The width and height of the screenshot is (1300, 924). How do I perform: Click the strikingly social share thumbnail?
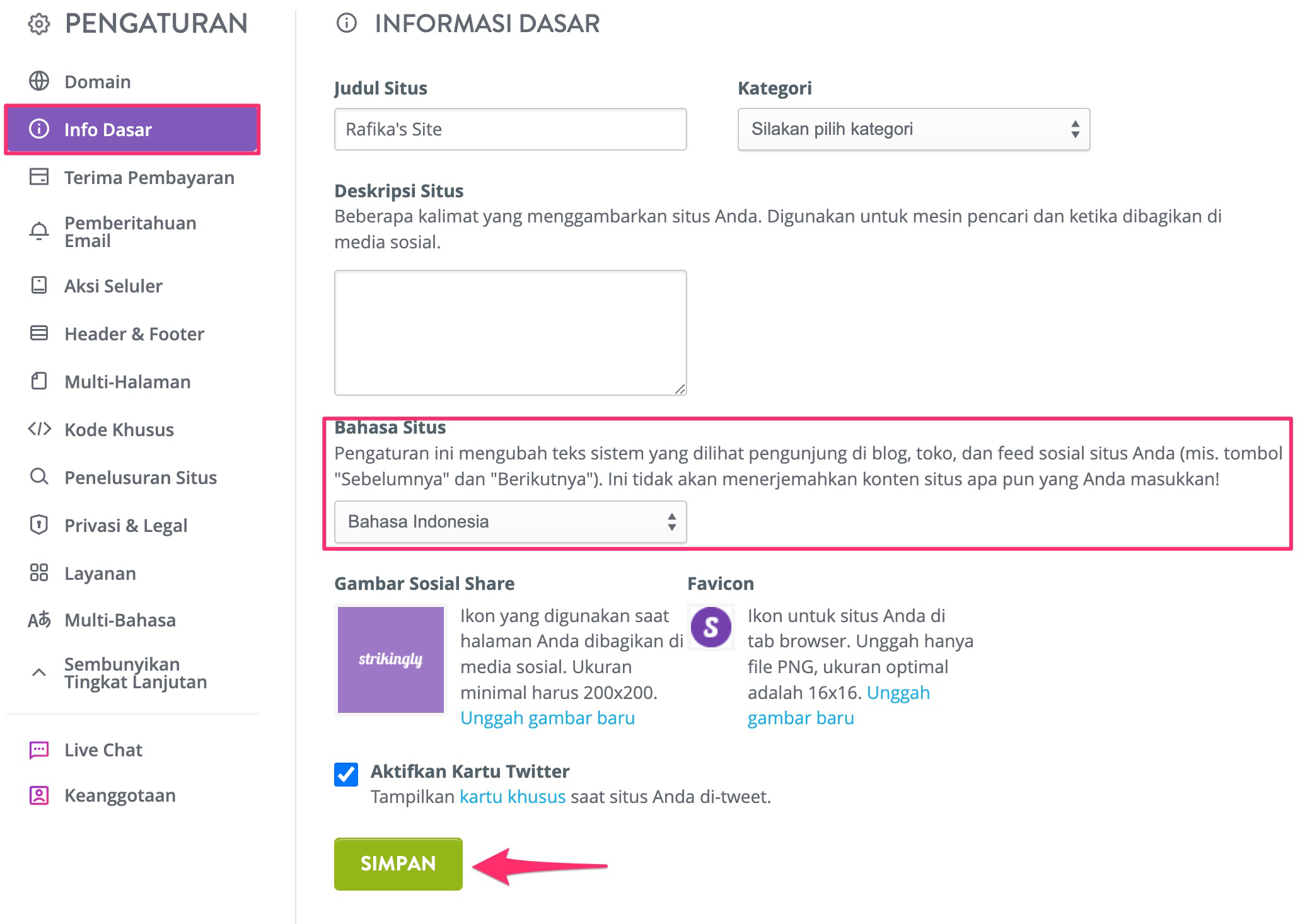point(391,659)
